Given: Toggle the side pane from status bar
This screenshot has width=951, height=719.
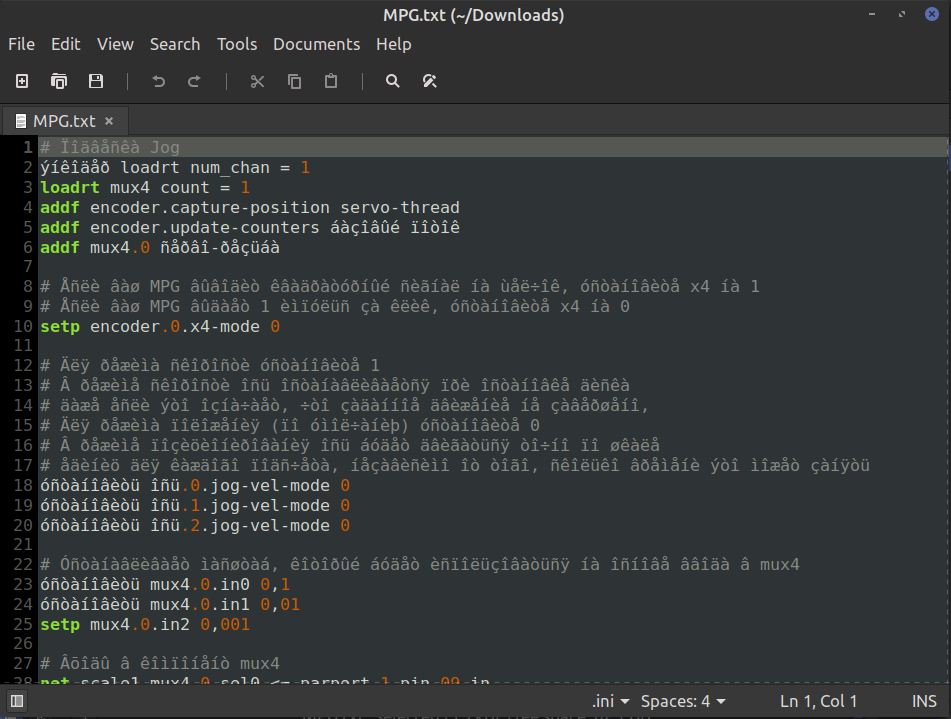Looking at the screenshot, I should (x=17, y=701).
